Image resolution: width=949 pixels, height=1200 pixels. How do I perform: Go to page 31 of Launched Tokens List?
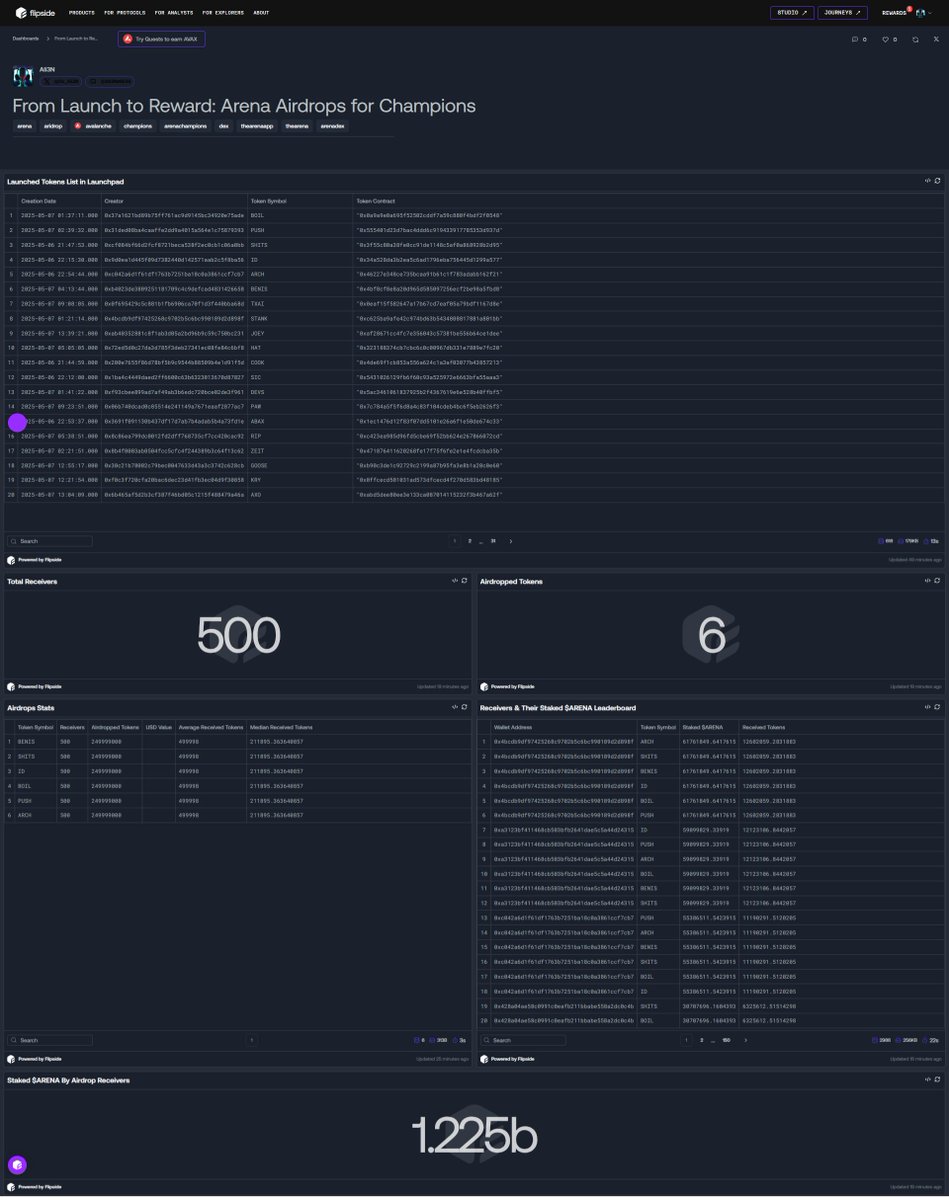pos(493,541)
